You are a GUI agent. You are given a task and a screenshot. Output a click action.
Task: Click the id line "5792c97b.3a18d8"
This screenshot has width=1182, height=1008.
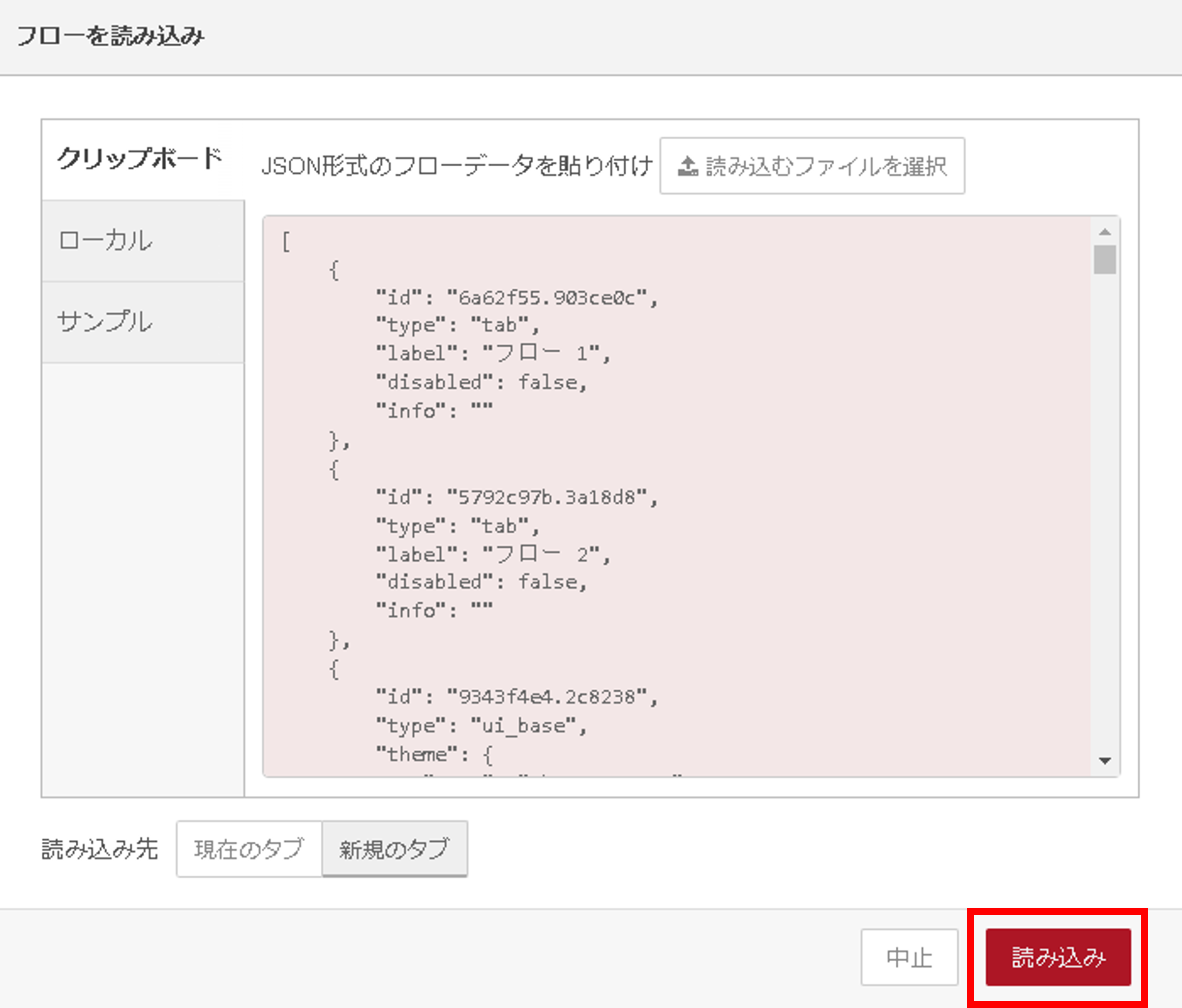(x=517, y=497)
